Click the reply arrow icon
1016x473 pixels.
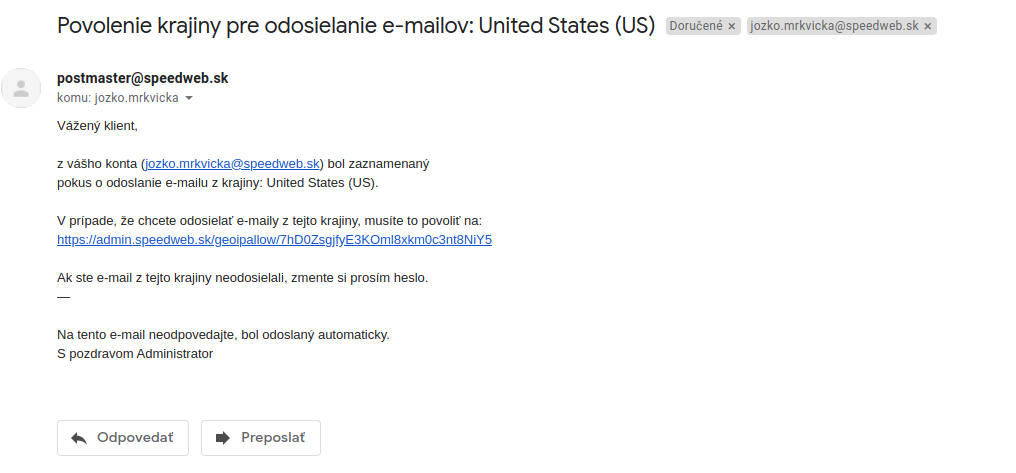[79, 439]
